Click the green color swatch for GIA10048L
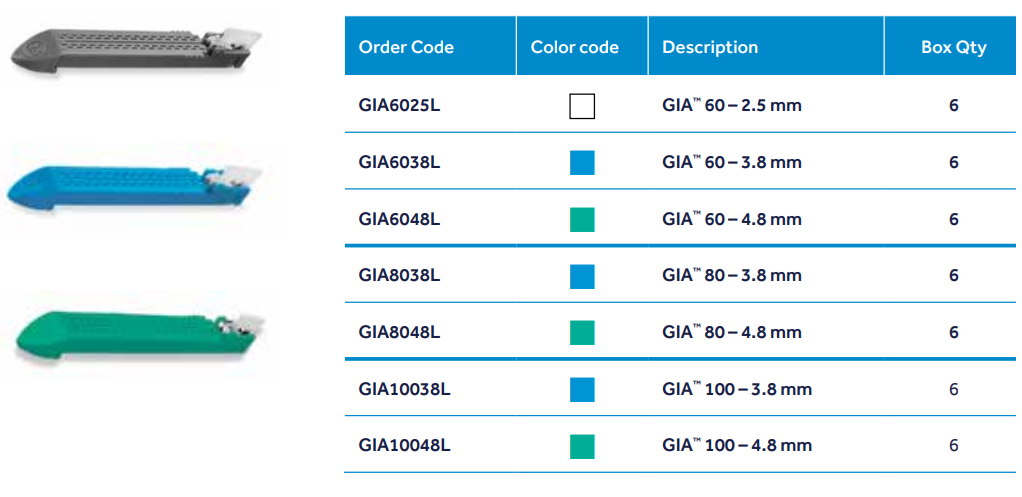The height and width of the screenshot is (497, 1022). [x=582, y=445]
